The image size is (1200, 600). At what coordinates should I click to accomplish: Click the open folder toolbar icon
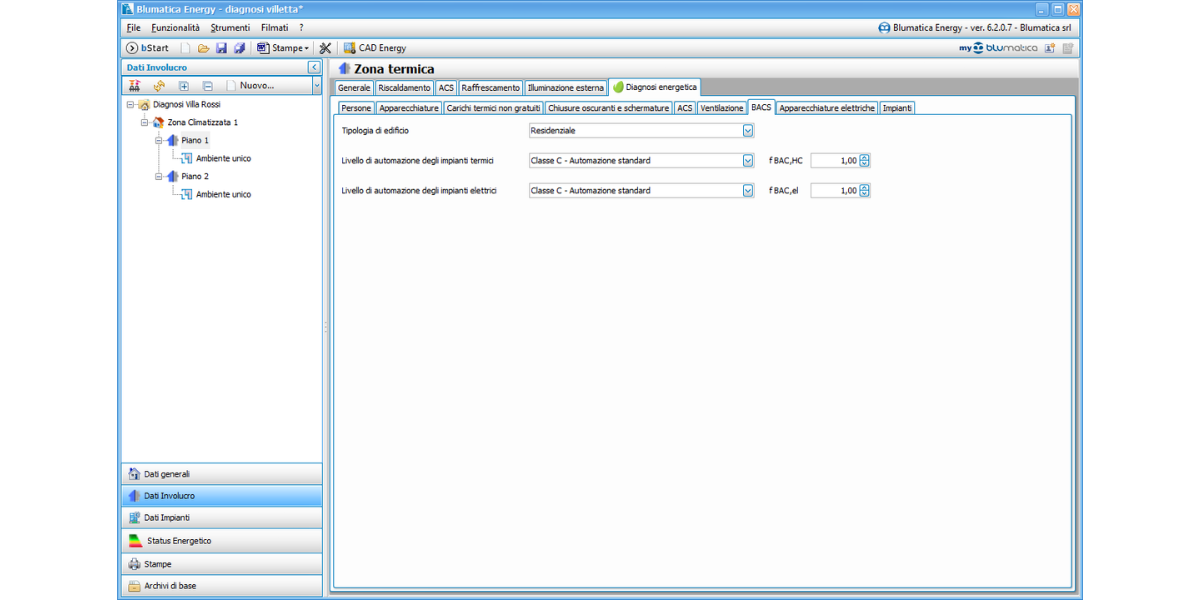click(x=203, y=48)
